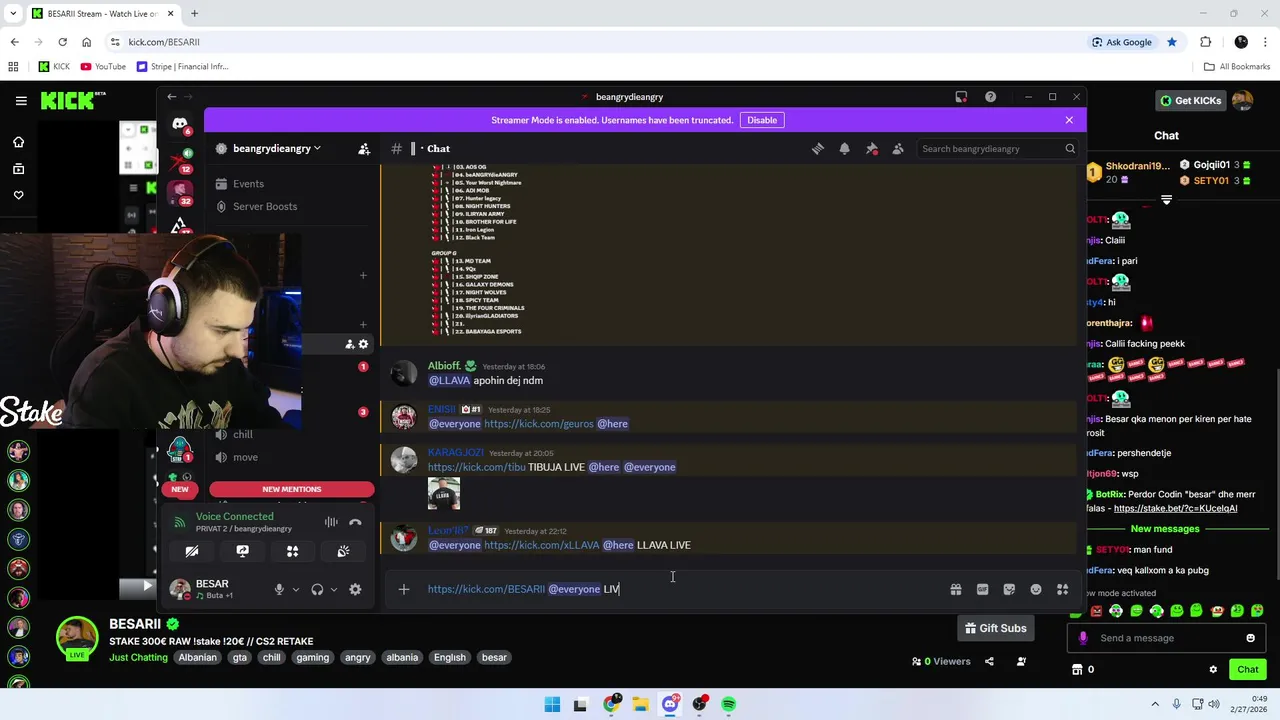
Task: Open noise suppression waveform icon
Action: (331, 522)
